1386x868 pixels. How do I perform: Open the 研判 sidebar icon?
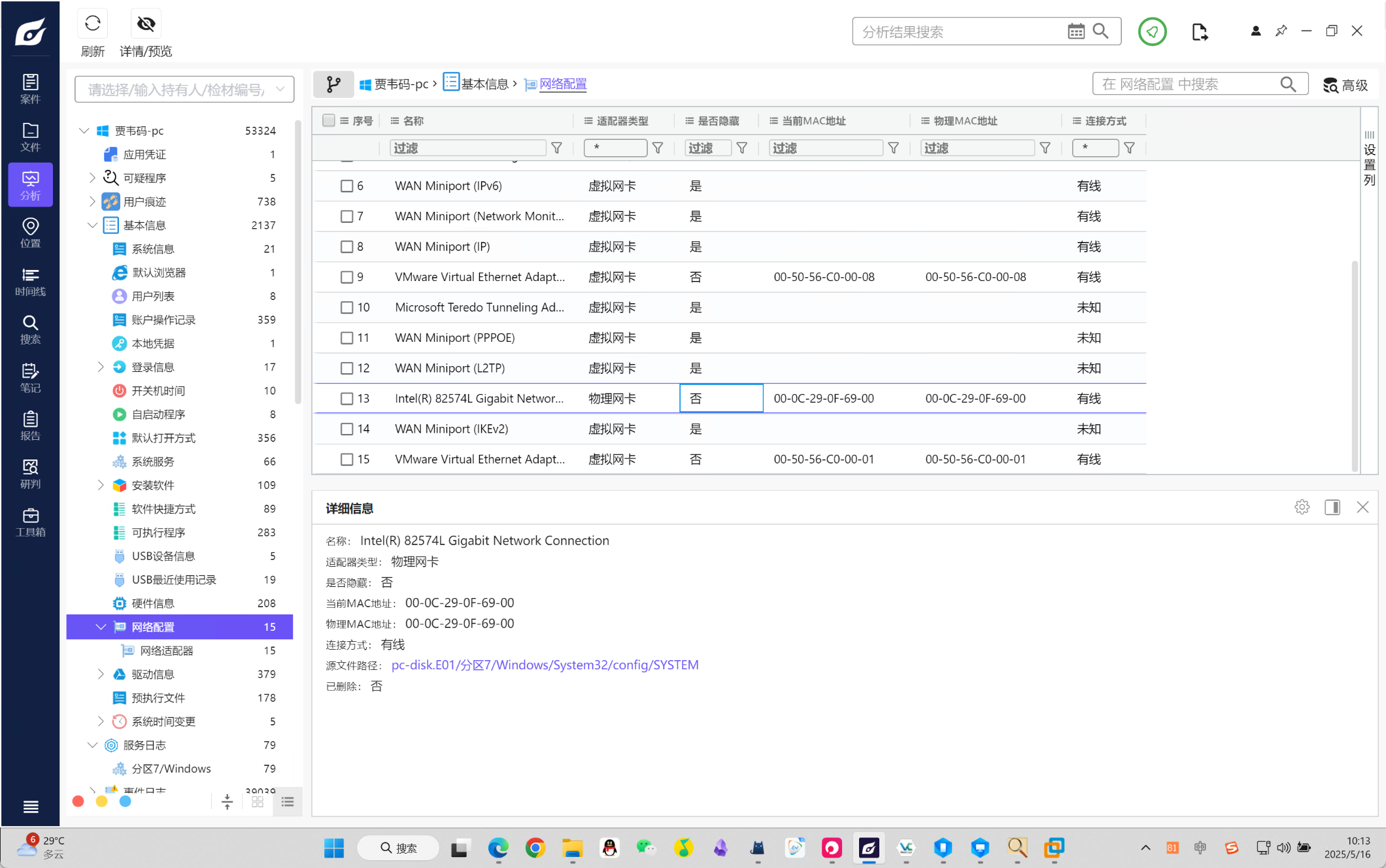tap(30, 474)
